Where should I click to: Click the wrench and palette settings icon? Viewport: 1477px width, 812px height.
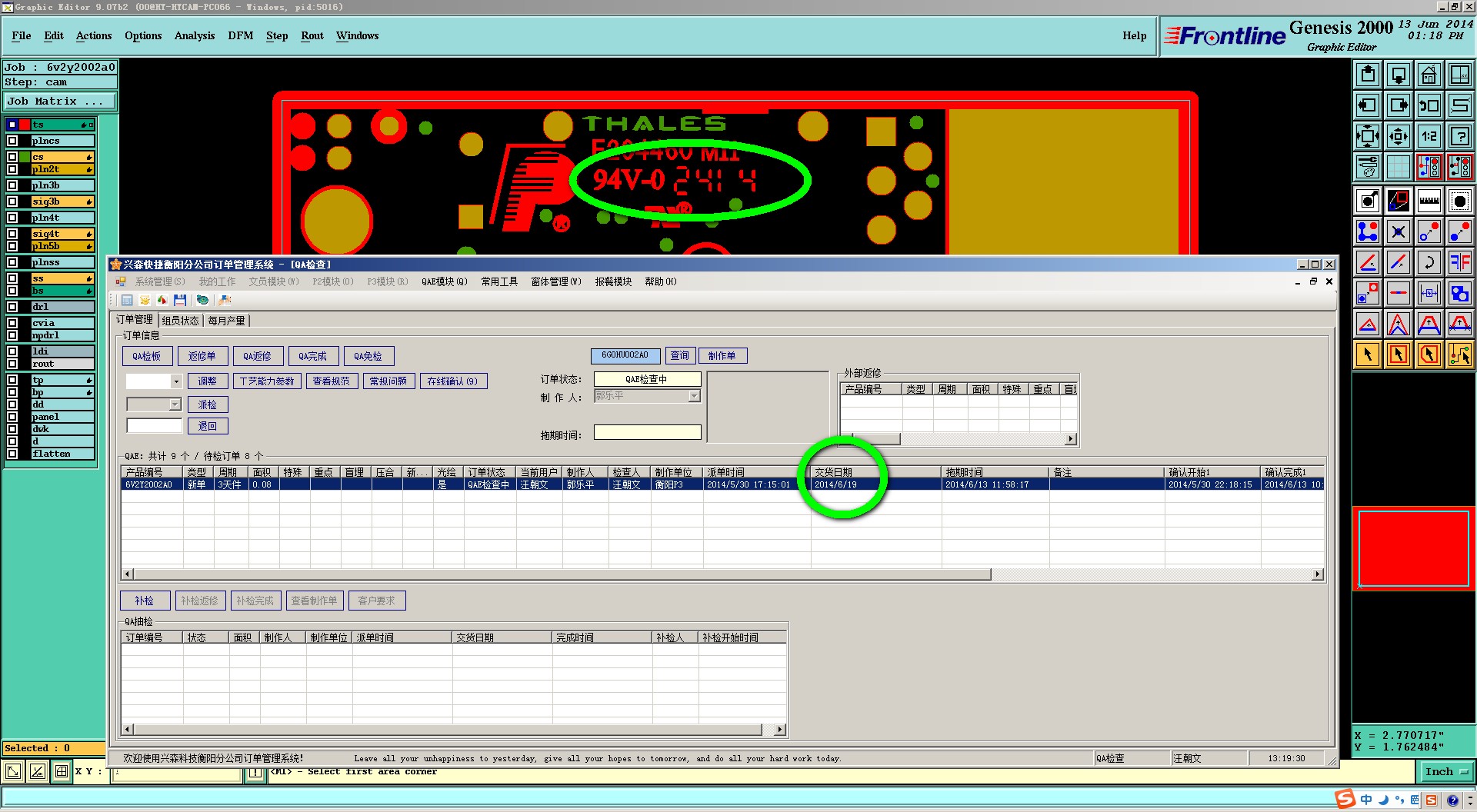(x=1368, y=166)
